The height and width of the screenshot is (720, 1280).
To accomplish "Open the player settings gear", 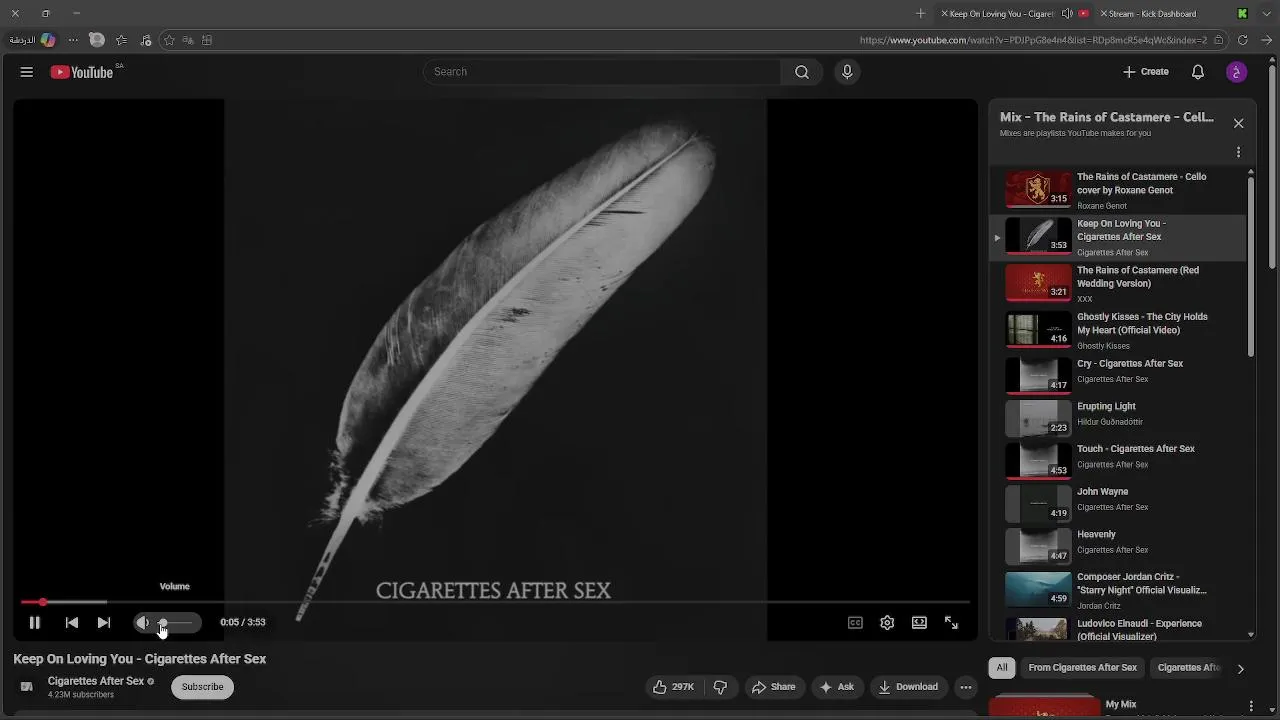I will (x=887, y=622).
